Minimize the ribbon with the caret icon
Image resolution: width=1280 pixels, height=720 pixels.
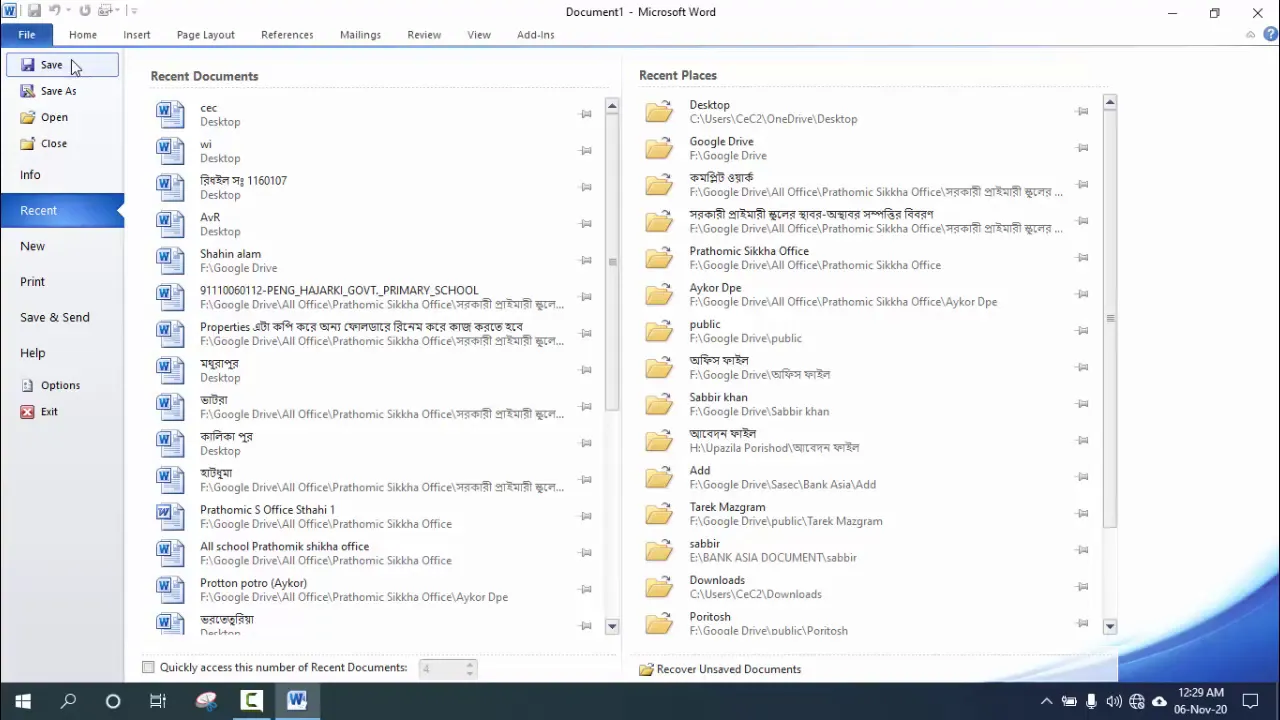click(1250, 34)
